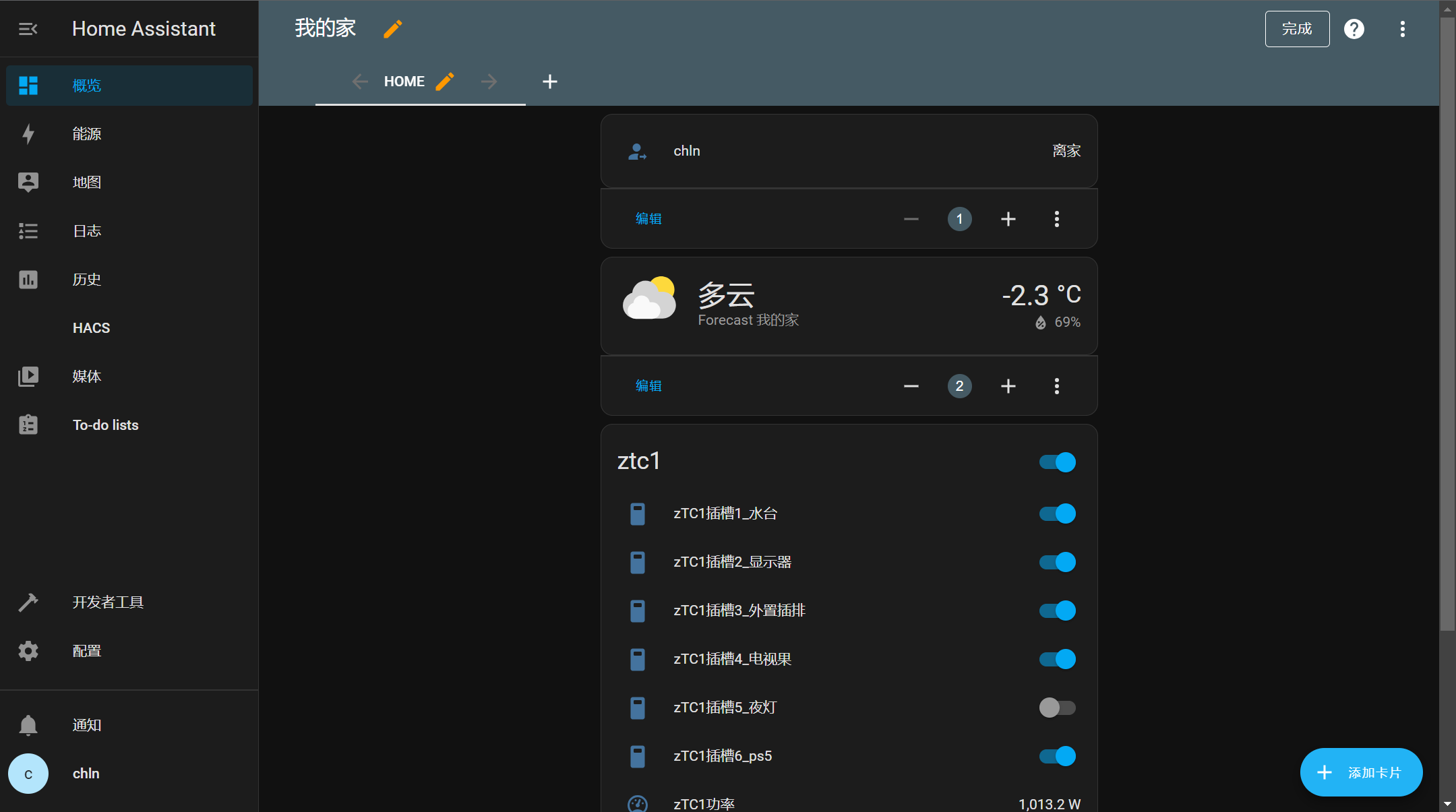Click 编辑 for the weather card
The height and width of the screenshot is (812, 1456).
click(648, 386)
